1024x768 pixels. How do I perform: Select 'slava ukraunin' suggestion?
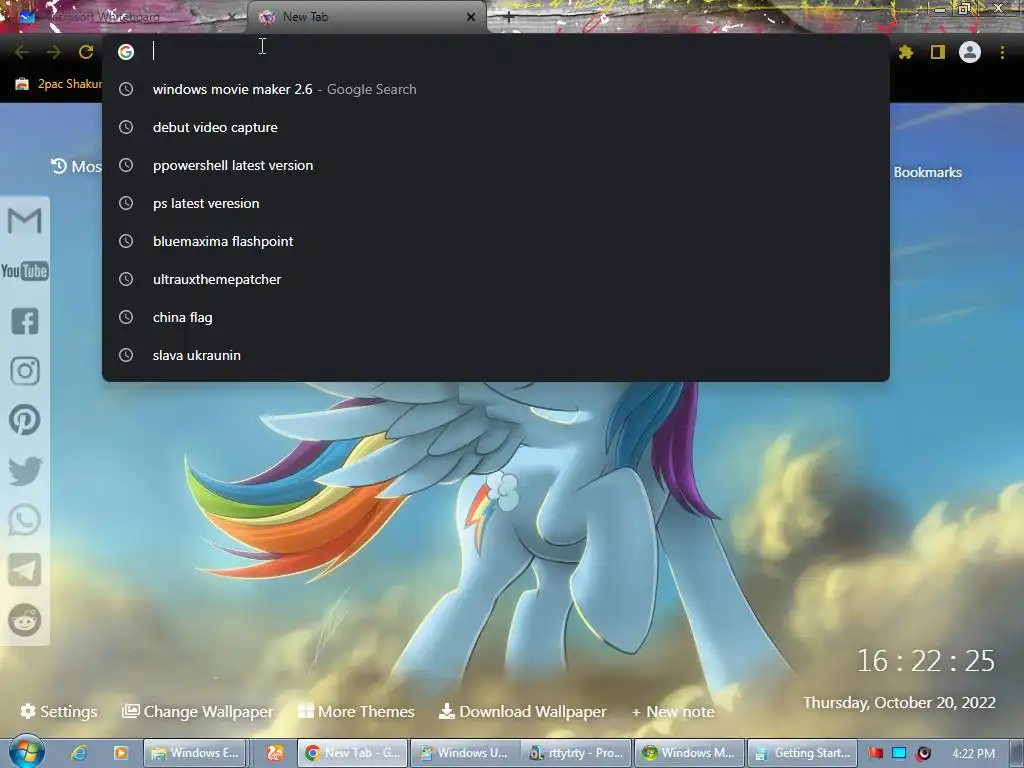pos(496,355)
